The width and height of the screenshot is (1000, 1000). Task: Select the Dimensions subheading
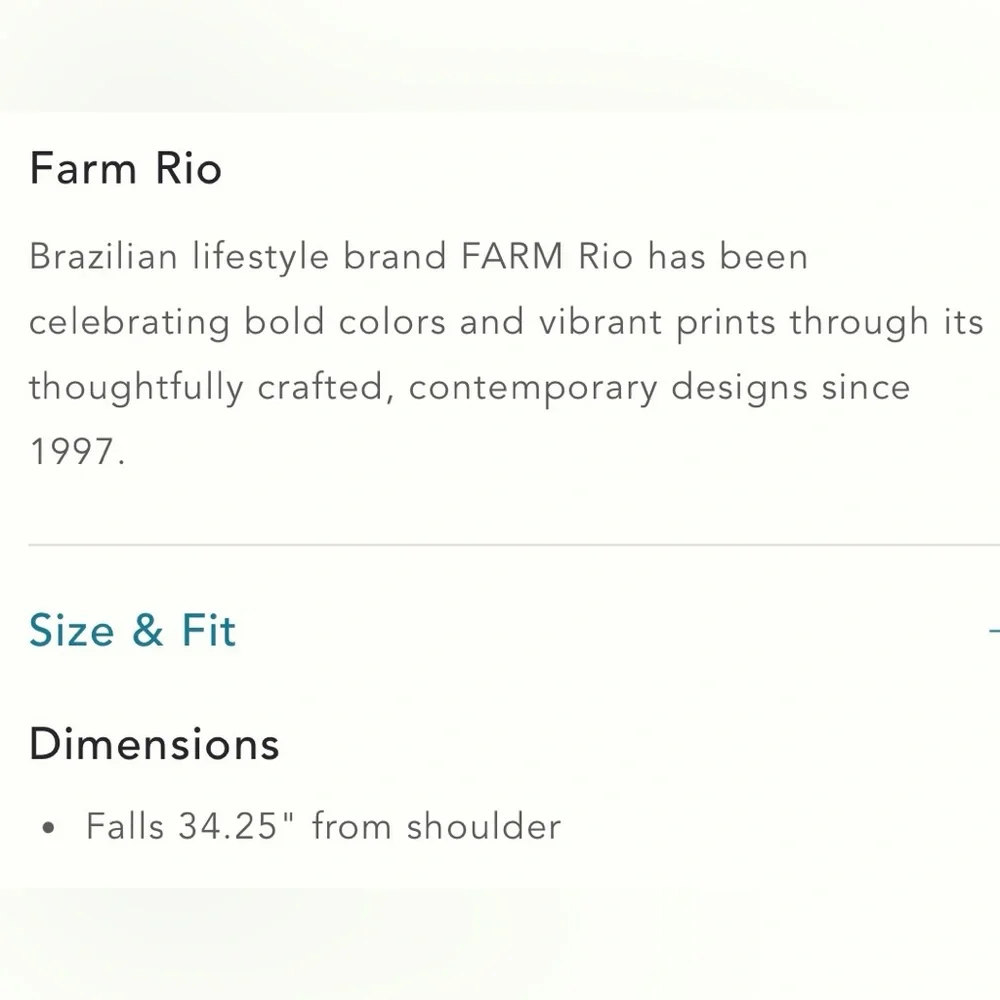tap(154, 745)
